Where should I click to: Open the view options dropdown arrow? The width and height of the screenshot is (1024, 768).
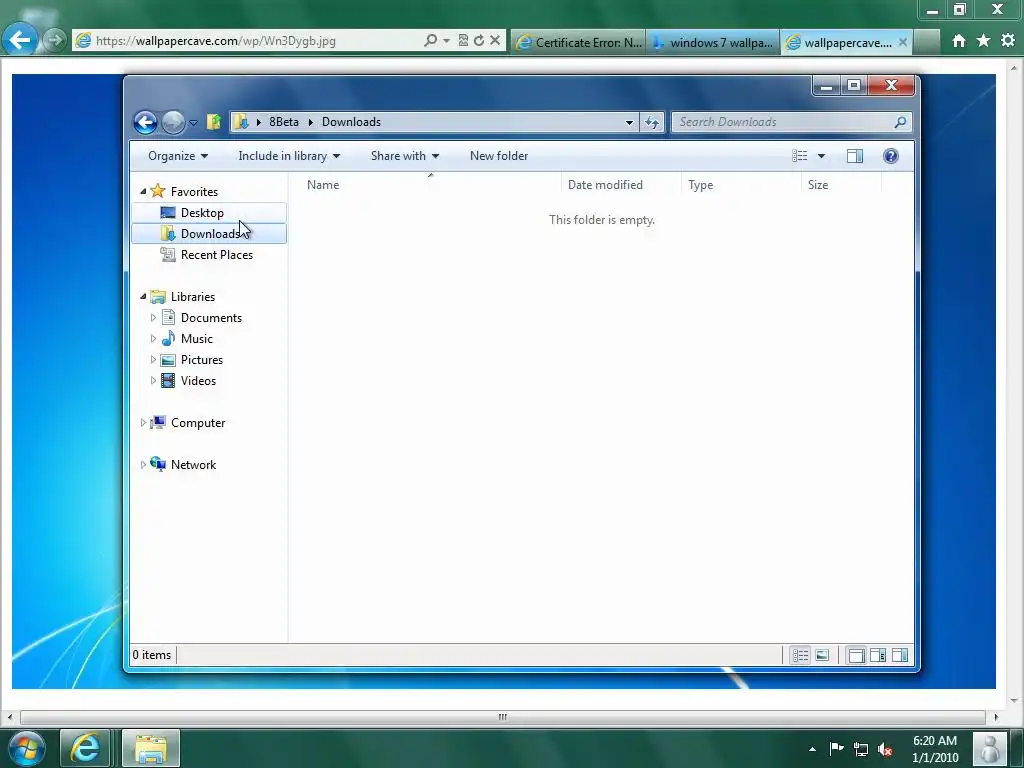[822, 156]
